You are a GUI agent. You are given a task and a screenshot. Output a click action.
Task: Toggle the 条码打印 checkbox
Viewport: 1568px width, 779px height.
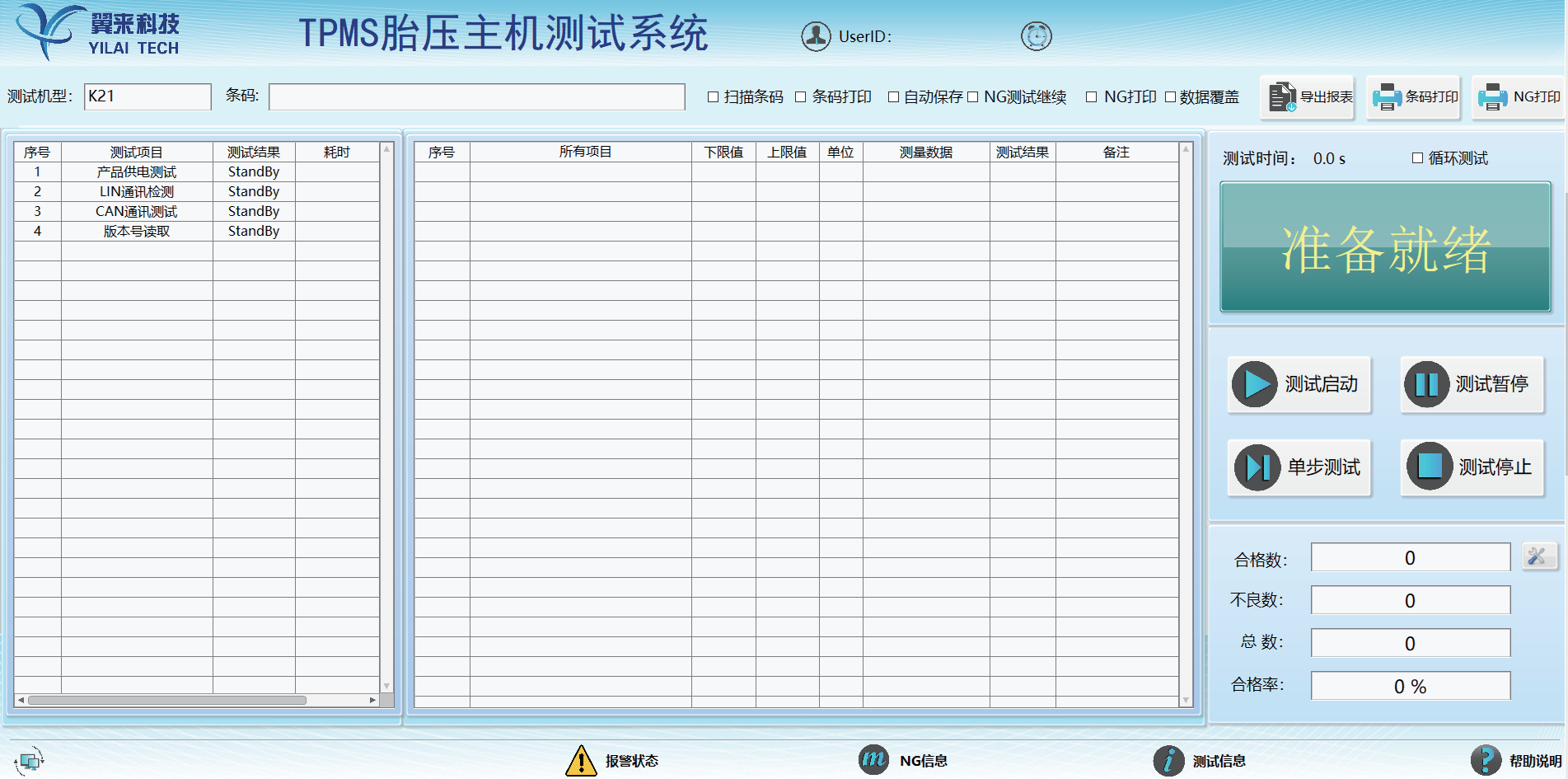tap(800, 97)
